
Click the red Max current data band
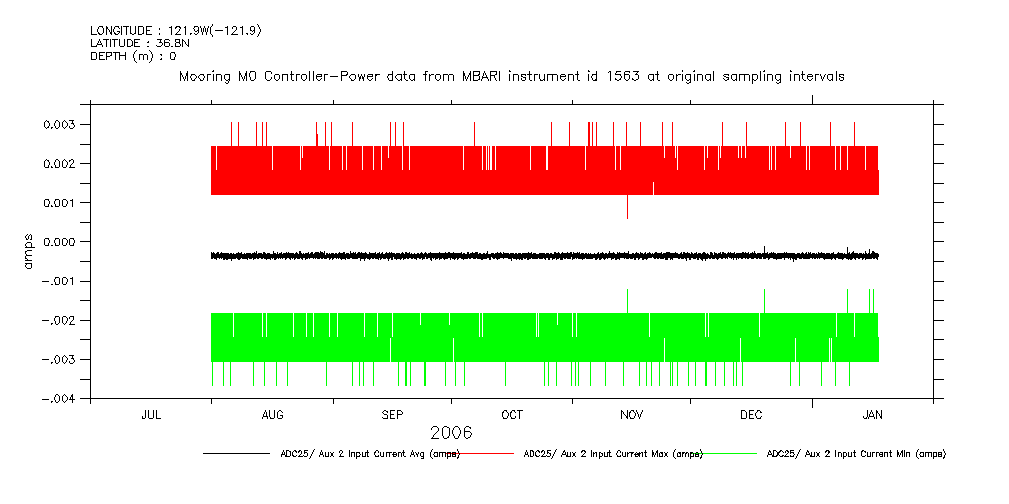click(x=544, y=170)
